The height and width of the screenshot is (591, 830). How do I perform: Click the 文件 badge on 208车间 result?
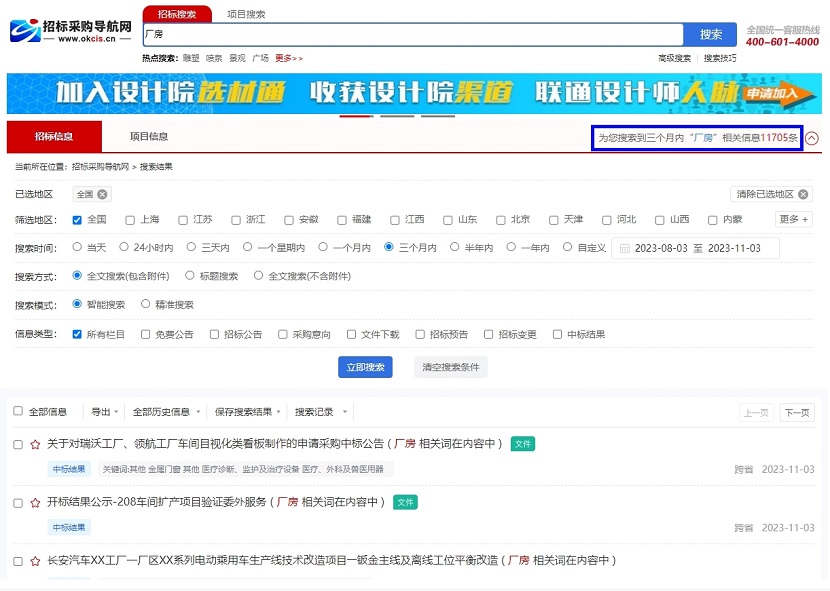tap(405, 502)
